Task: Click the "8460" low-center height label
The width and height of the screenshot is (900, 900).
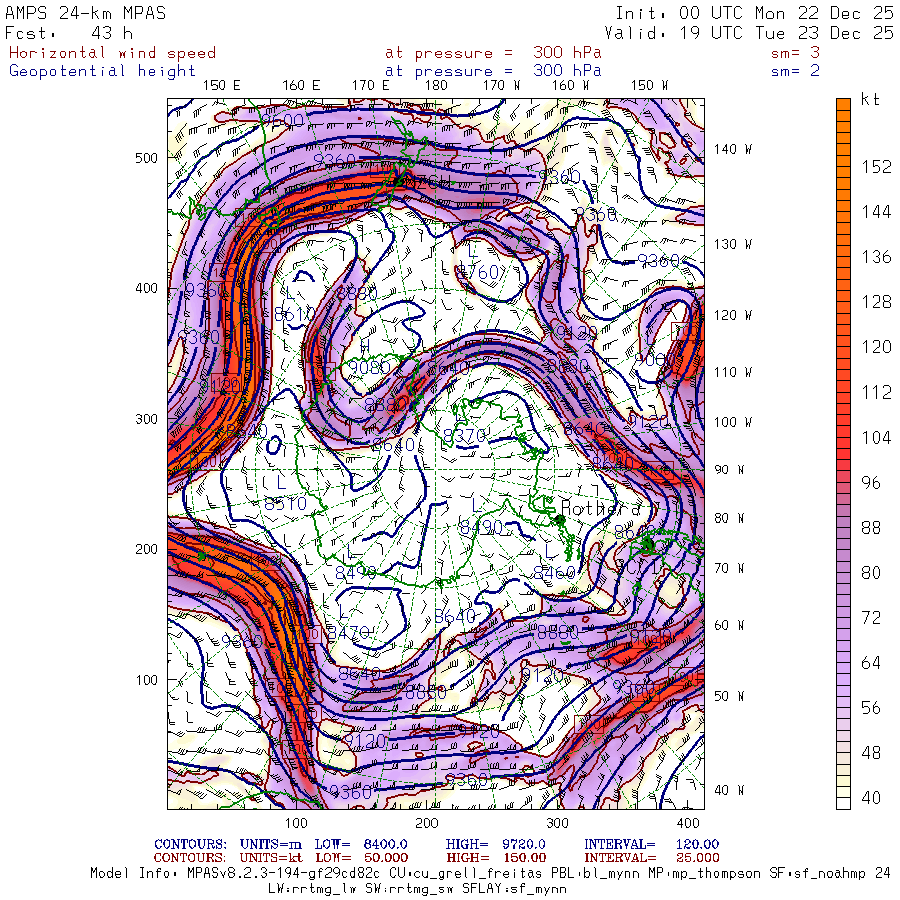Action: pos(554,572)
